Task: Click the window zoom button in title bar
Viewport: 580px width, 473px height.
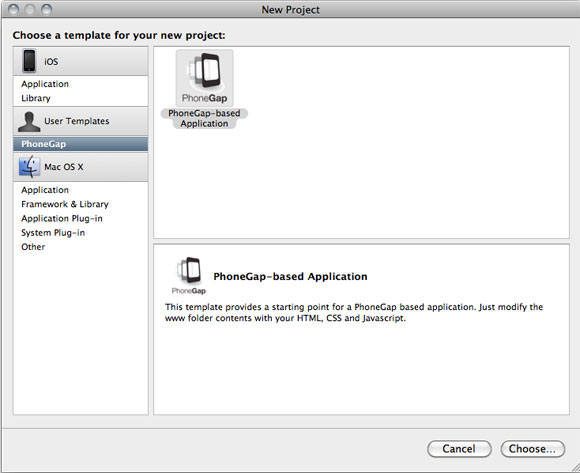Action: (x=47, y=9)
